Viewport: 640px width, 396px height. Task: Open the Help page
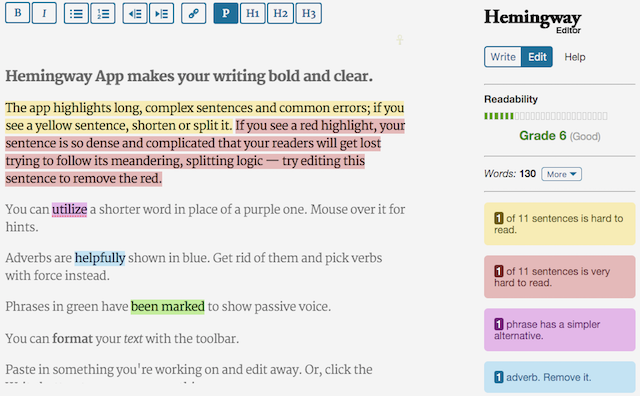point(575,57)
